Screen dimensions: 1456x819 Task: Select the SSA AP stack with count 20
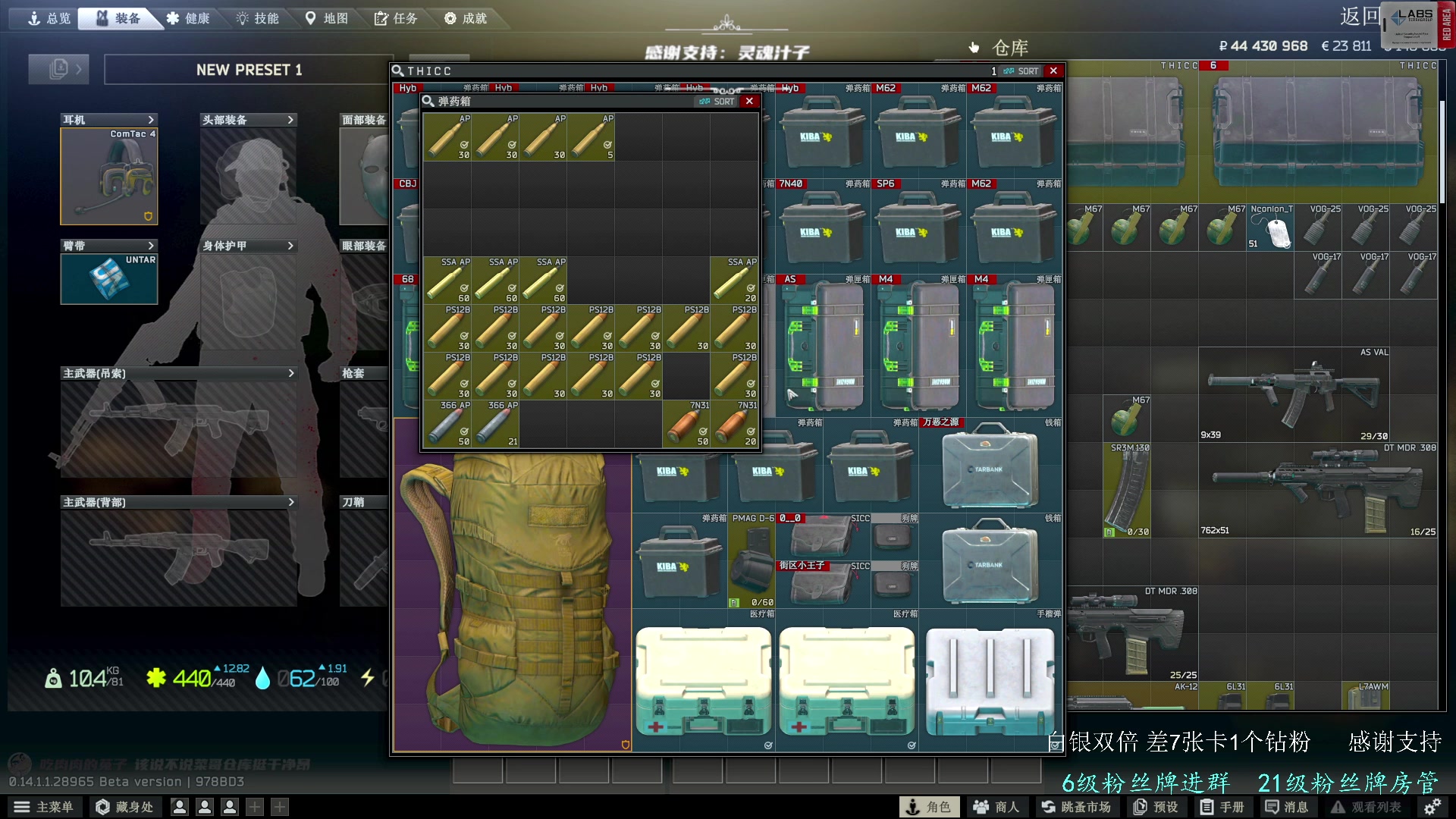click(x=734, y=280)
